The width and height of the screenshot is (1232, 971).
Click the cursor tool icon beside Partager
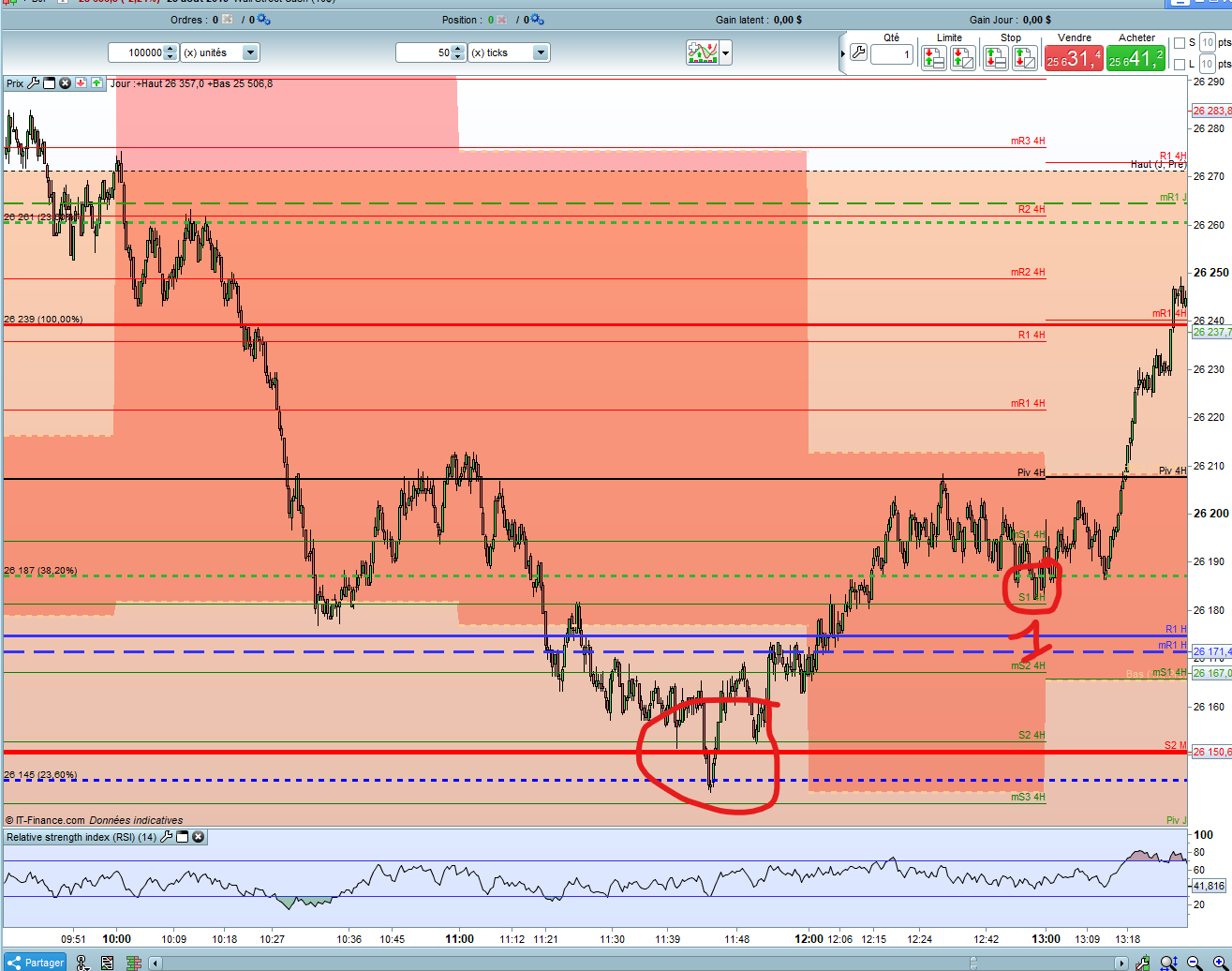82,963
